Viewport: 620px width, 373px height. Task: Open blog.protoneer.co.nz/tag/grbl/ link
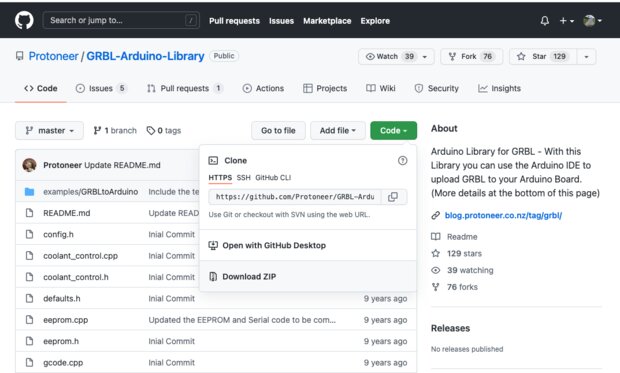(x=503, y=216)
